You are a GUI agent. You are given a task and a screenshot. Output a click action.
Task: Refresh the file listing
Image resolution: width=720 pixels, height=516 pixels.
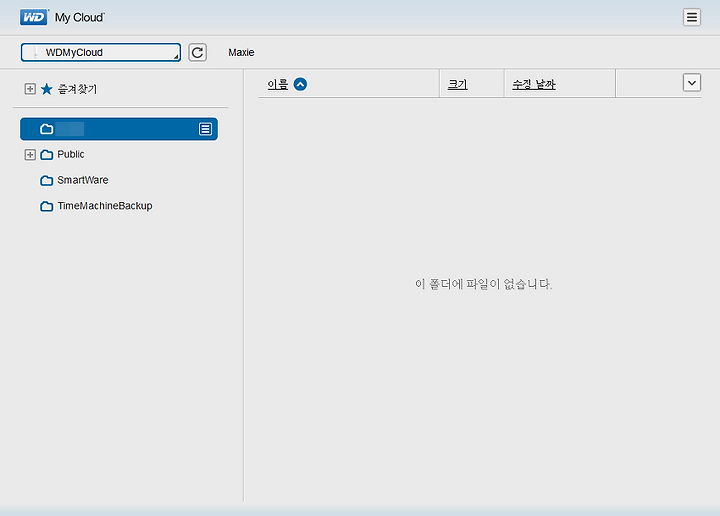[197, 52]
